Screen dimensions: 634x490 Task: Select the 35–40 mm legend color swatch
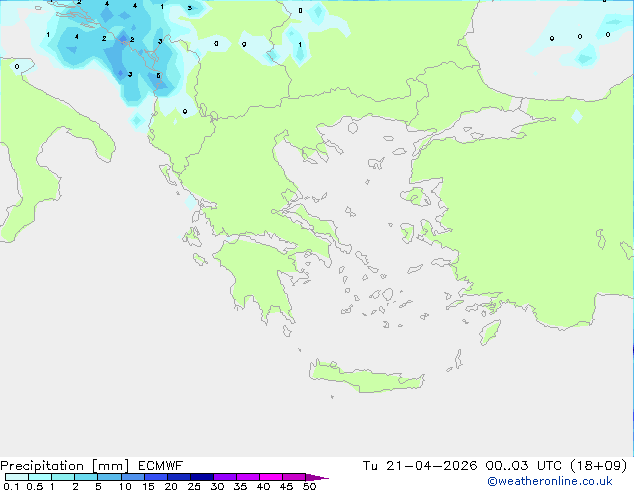coord(247,477)
